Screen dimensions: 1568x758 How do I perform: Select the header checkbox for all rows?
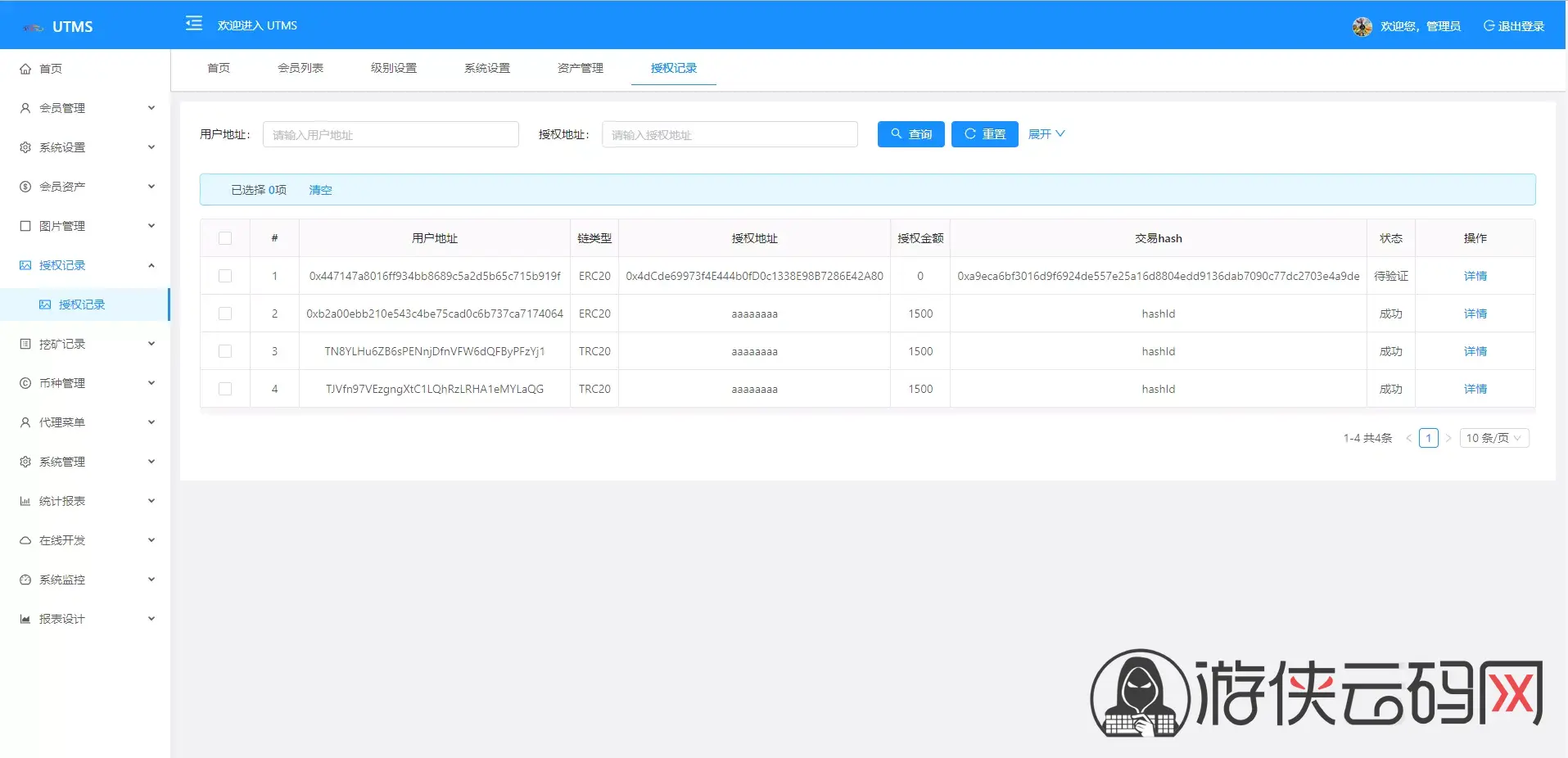pyautogui.click(x=225, y=238)
